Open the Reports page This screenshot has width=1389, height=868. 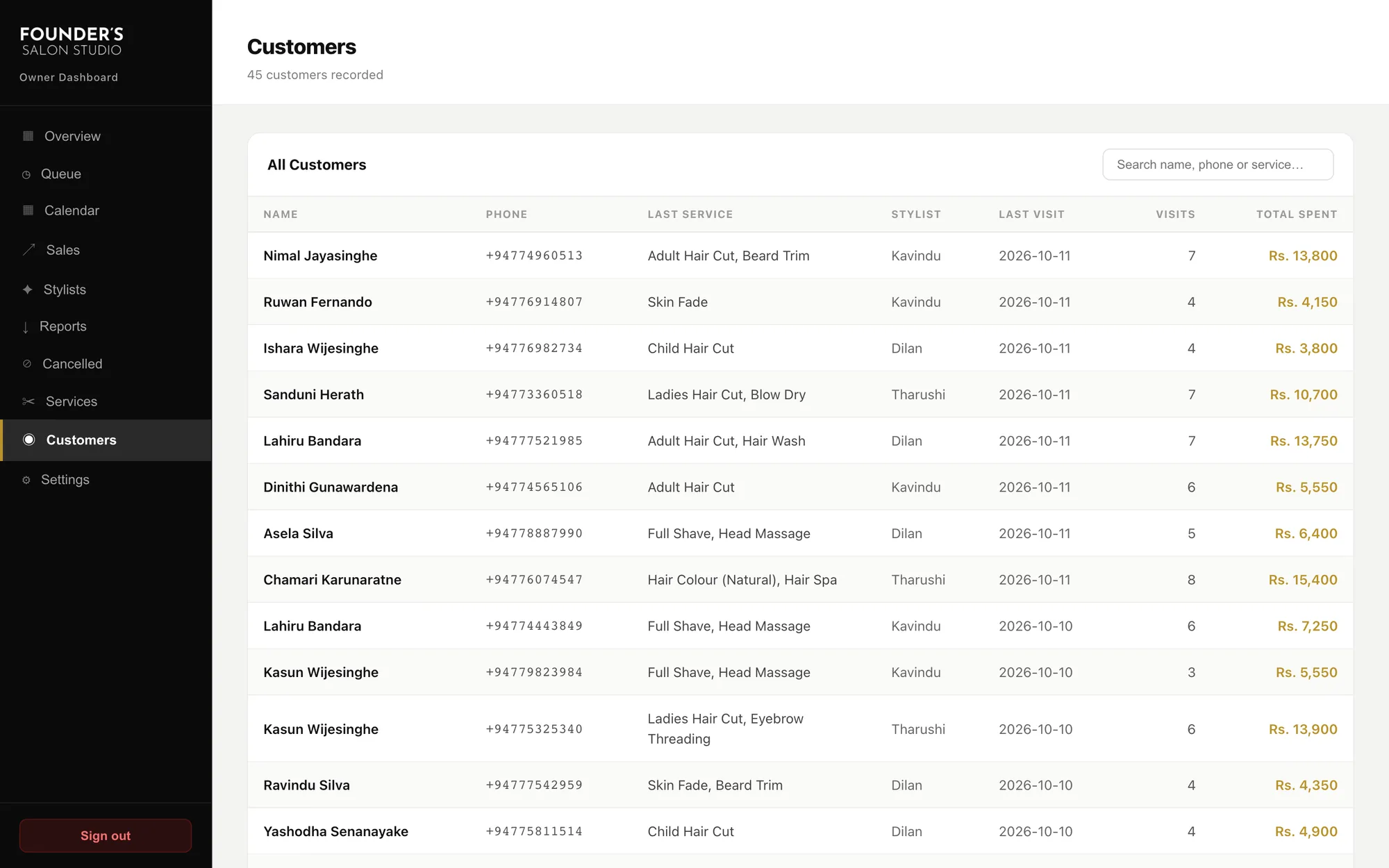[x=106, y=326]
